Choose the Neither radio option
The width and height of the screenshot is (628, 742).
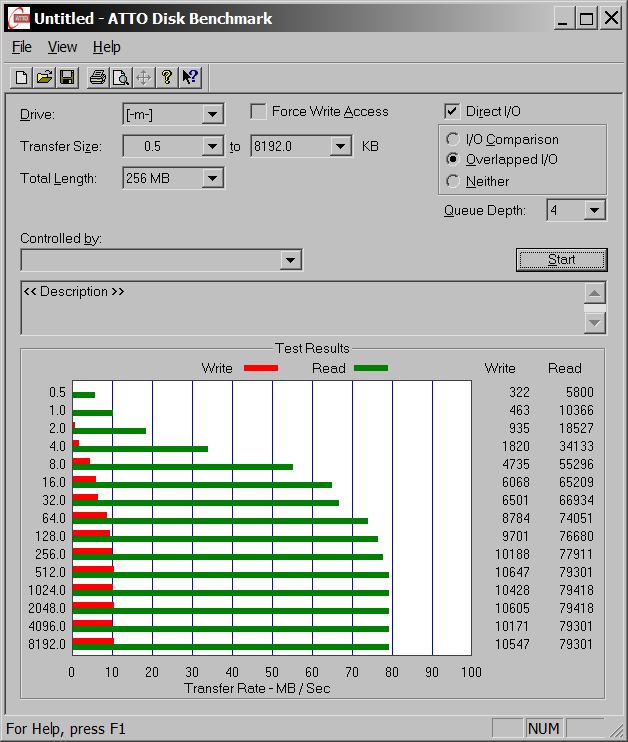pyautogui.click(x=453, y=181)
